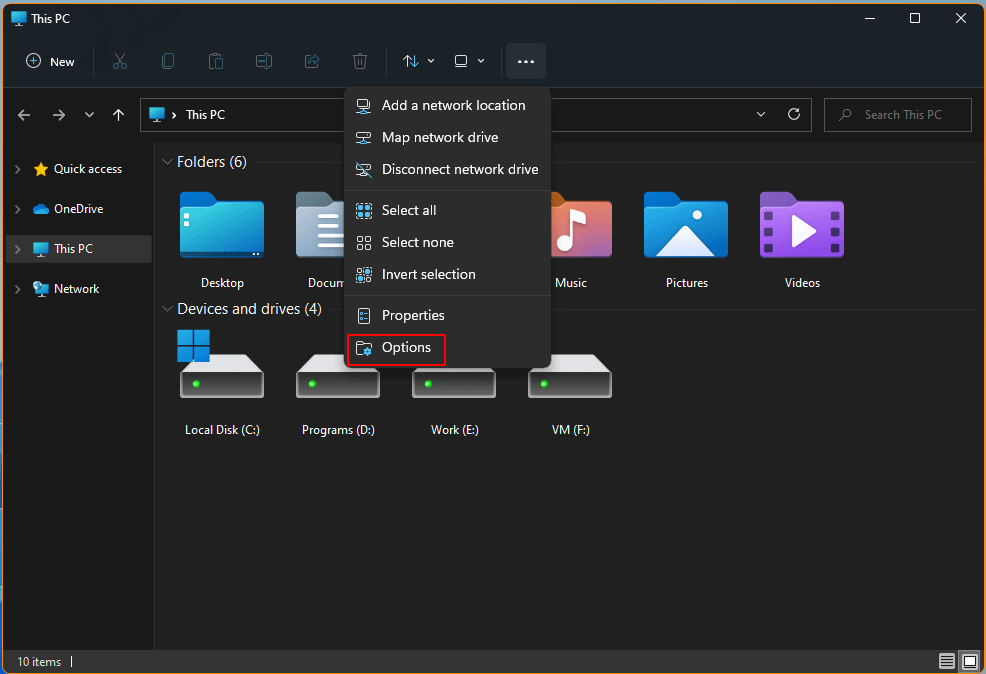986x674 pixels.
Task: Select the Paste icon
Action: click(216, 61)
